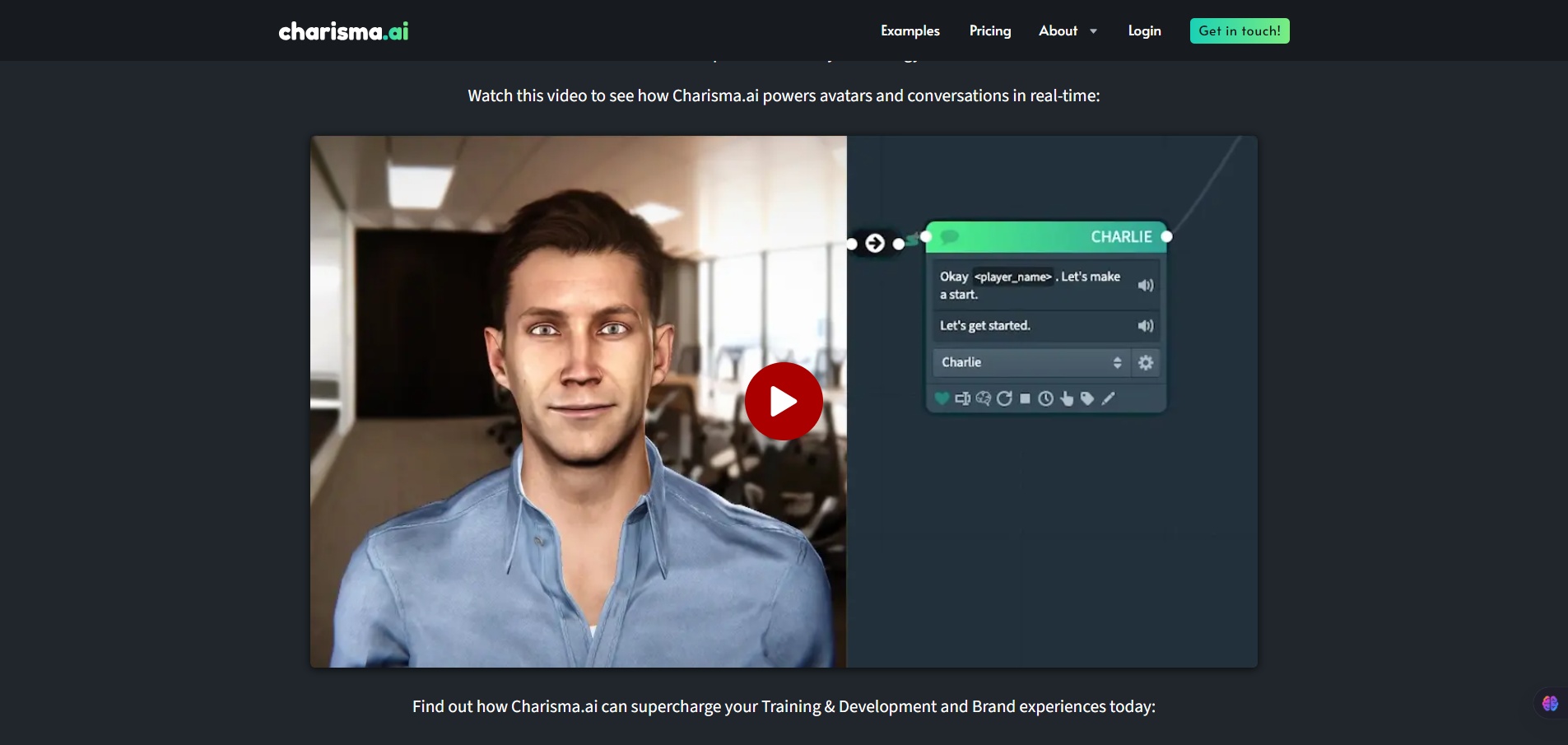Image resolution: width=1568 pixels, height=745 pixels.
Task: Expand the About dropdown arrow
Action: pos(1093,31)
